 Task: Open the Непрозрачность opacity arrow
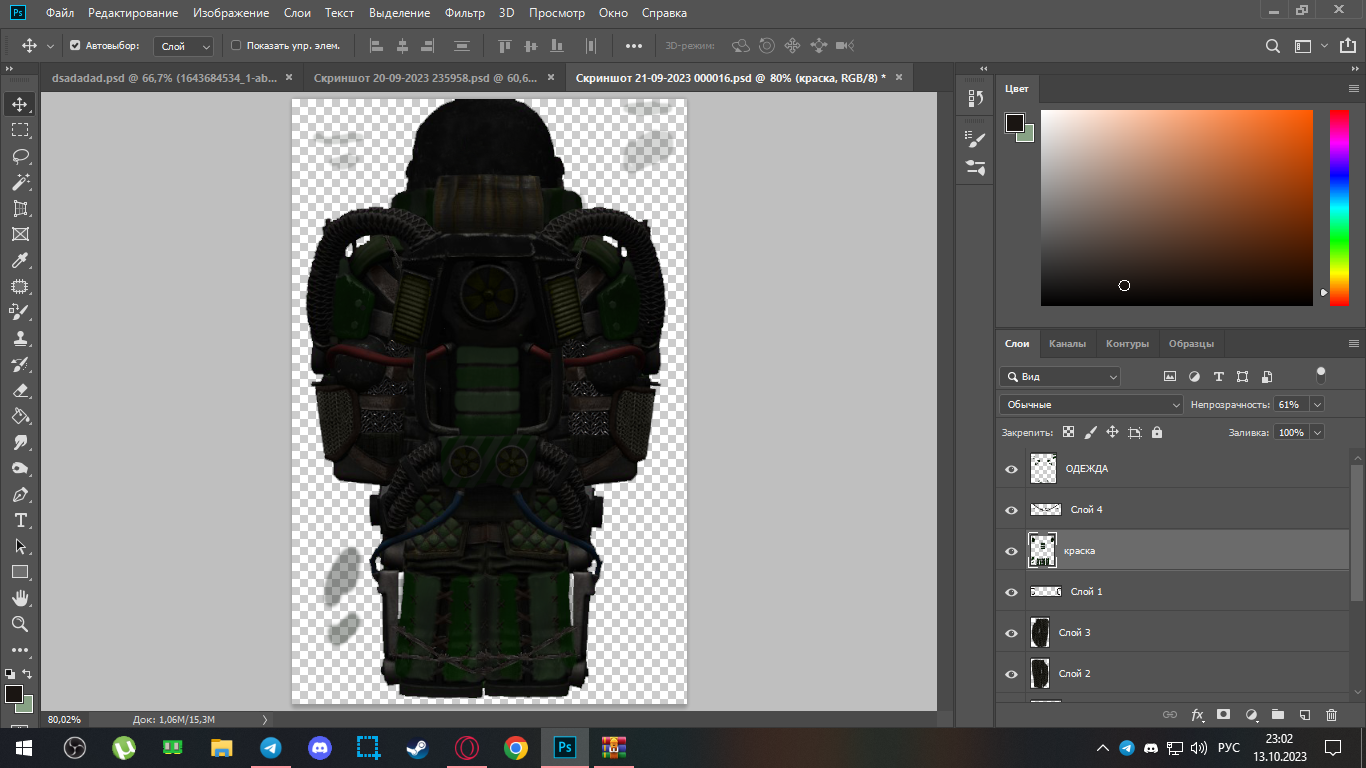tap(1316, 404)
